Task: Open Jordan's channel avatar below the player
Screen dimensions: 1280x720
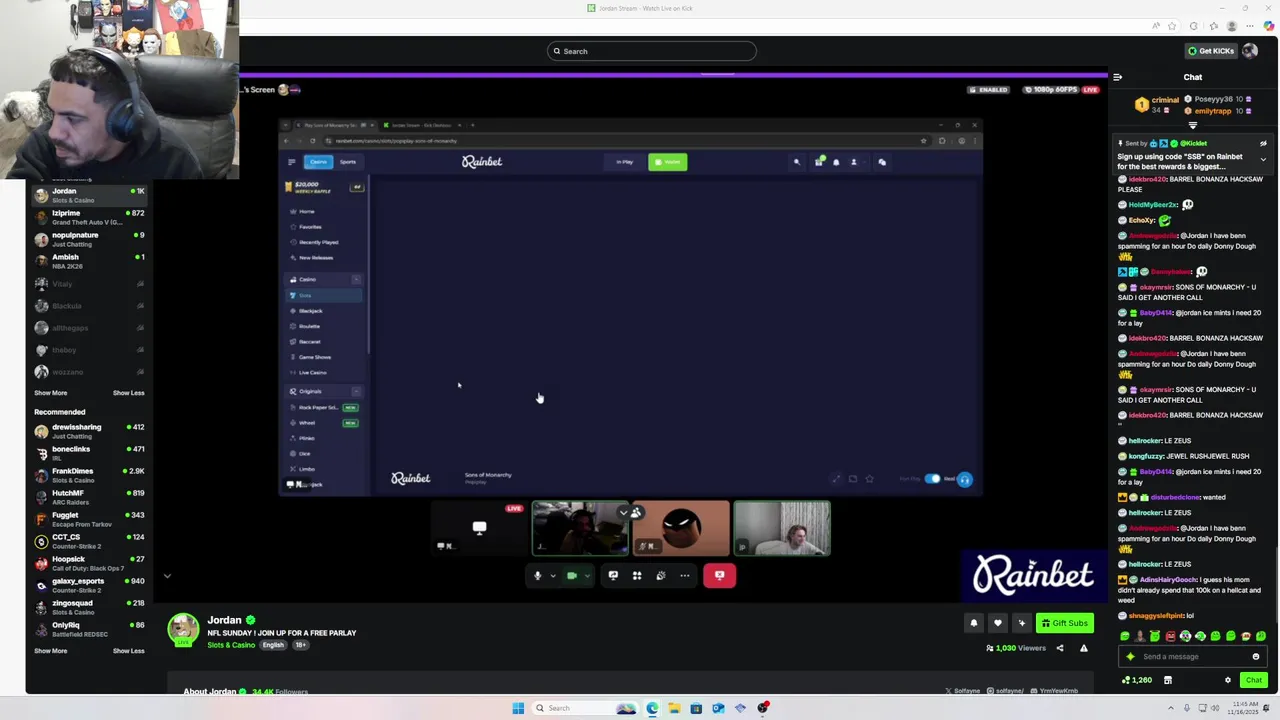Action: (x=183, y=629)
